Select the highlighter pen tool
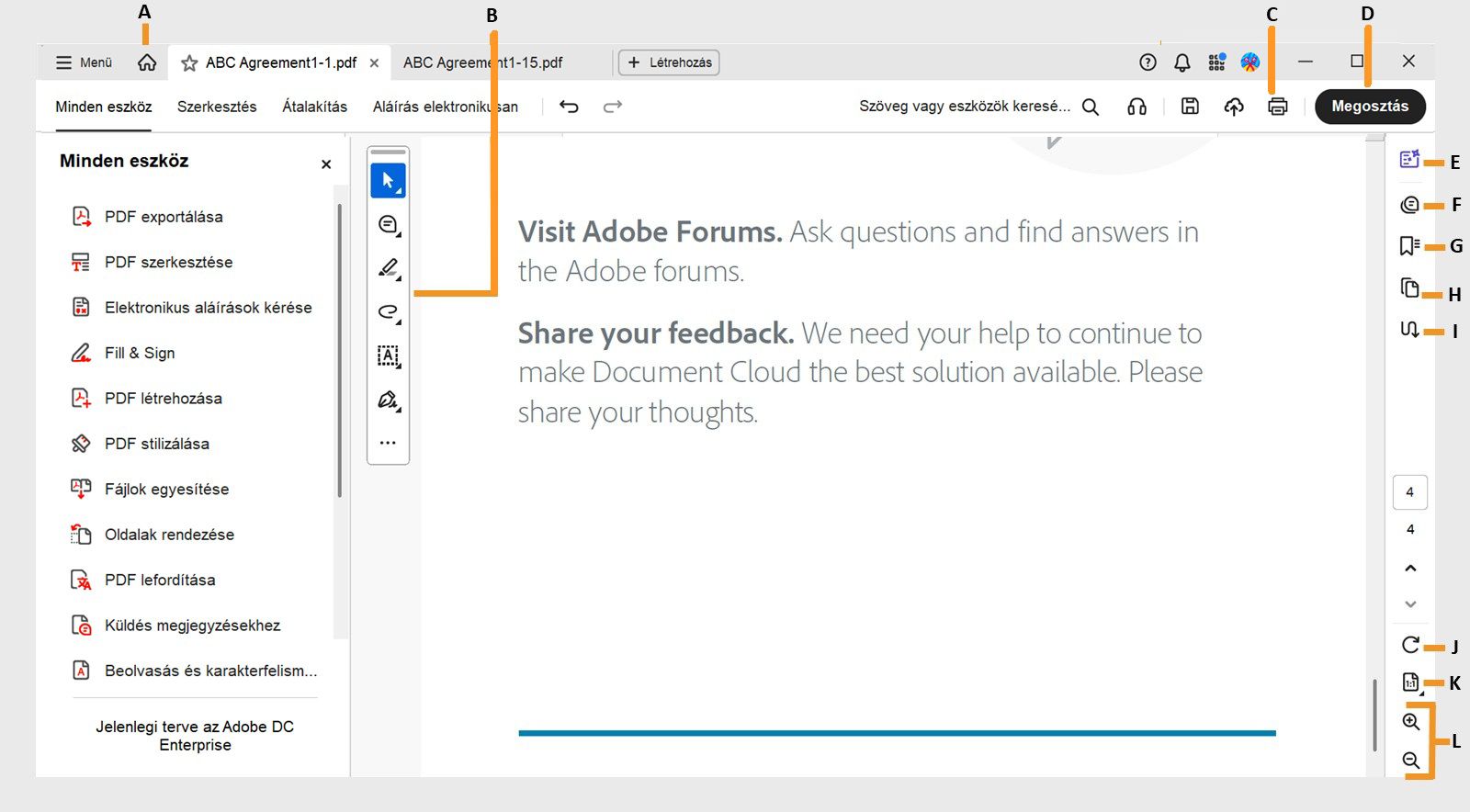The height and width of the screenshot is (812, 1470). [389, 268]
